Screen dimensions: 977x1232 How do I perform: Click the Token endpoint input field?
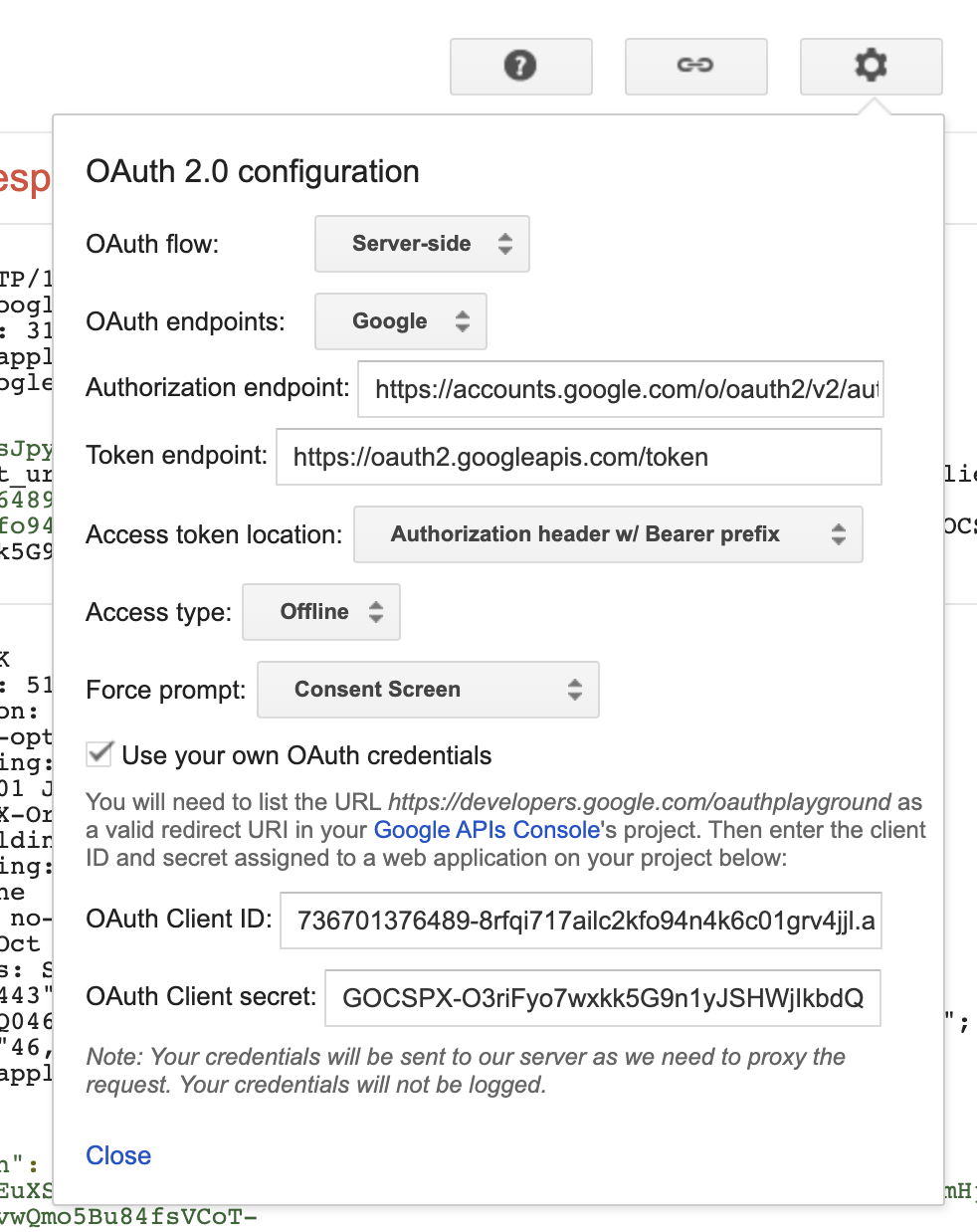point(579,457)
